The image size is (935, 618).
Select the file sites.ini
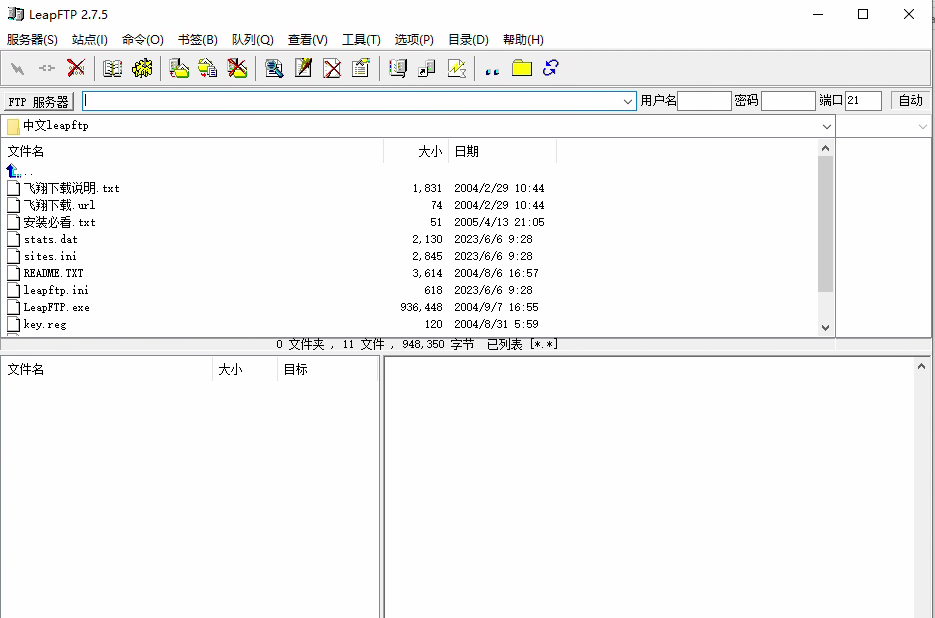coord(50,257)
